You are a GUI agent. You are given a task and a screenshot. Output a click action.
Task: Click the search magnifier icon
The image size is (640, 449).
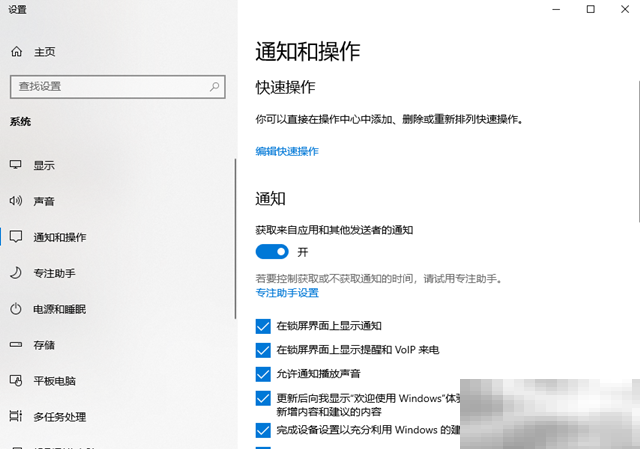click(215, 87)
